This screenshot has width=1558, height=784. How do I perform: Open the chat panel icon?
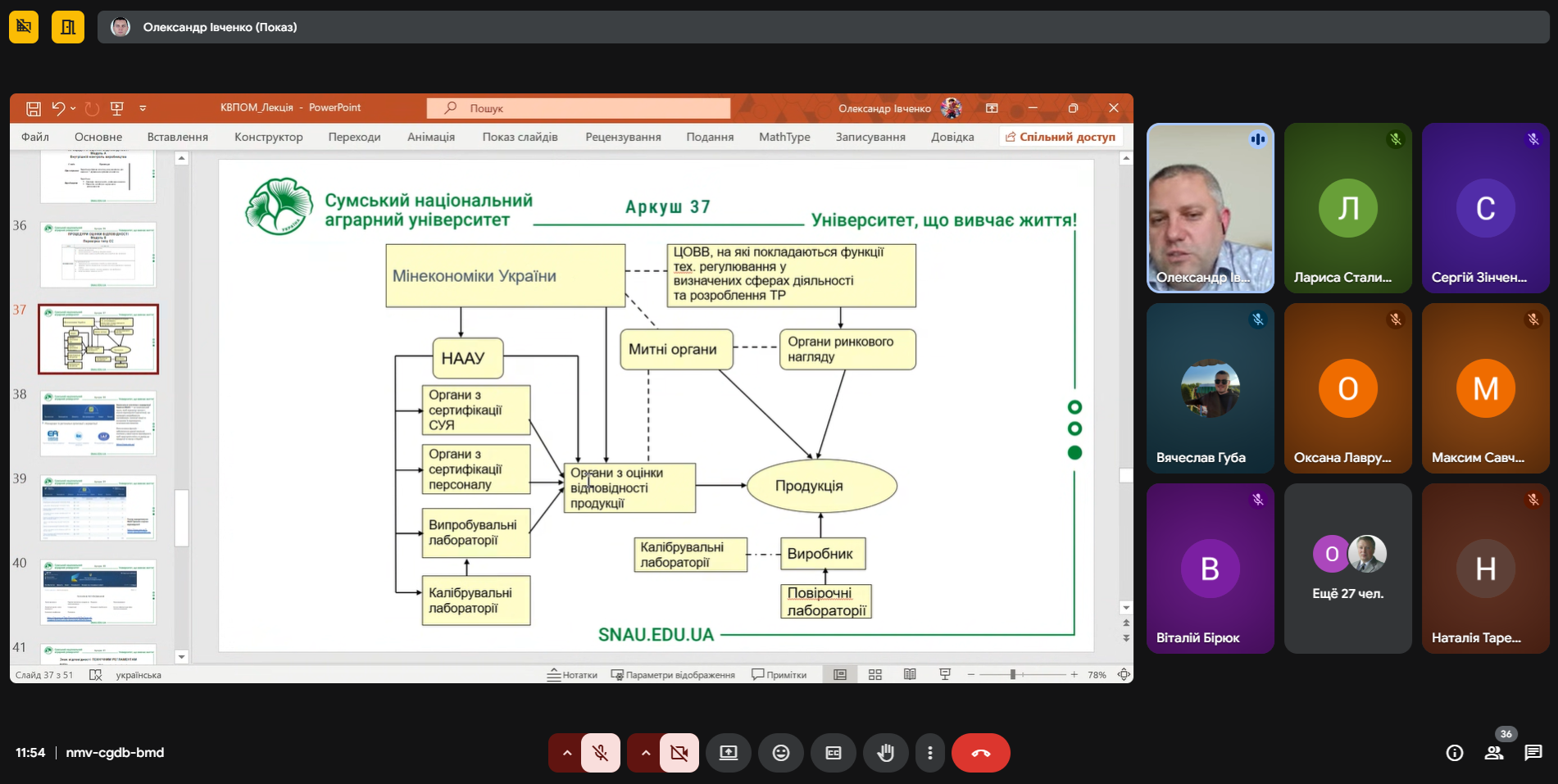(1533, 753)
